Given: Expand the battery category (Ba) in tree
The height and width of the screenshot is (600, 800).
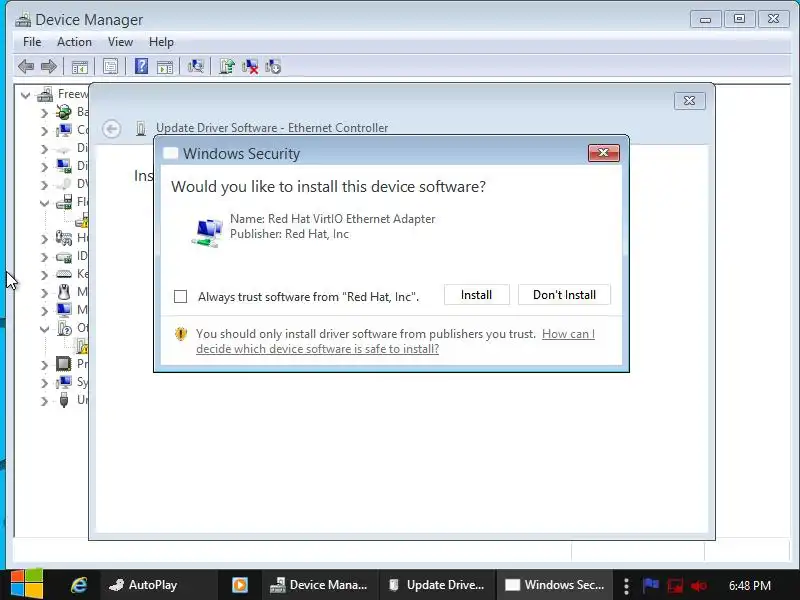Looking at the screenshot, I should pyautogui.click(x=44, y=113).
